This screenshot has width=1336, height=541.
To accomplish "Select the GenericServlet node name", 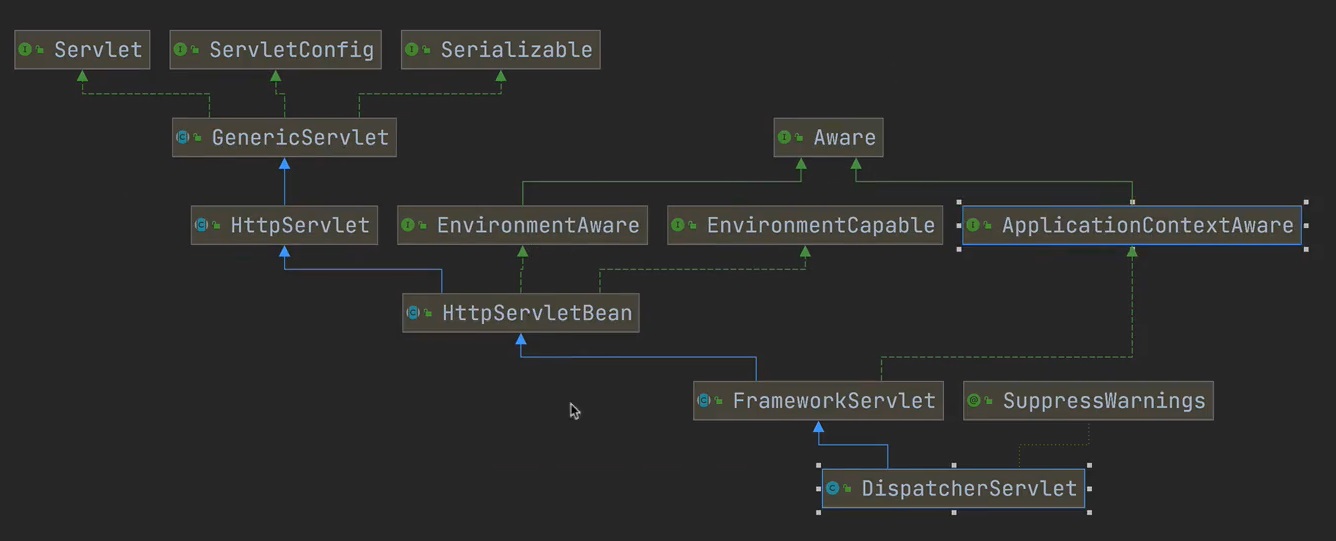I will click(300, 137).
